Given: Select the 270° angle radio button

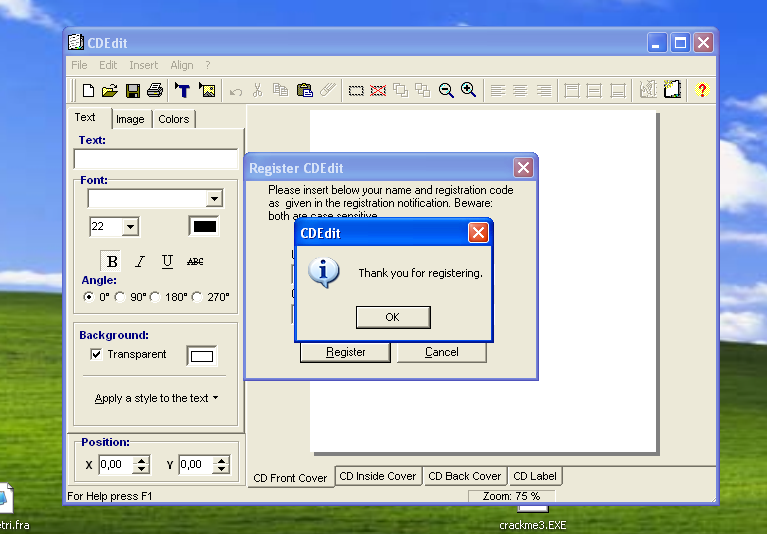Looking at the screenshot, I should (x=197, y=297).
